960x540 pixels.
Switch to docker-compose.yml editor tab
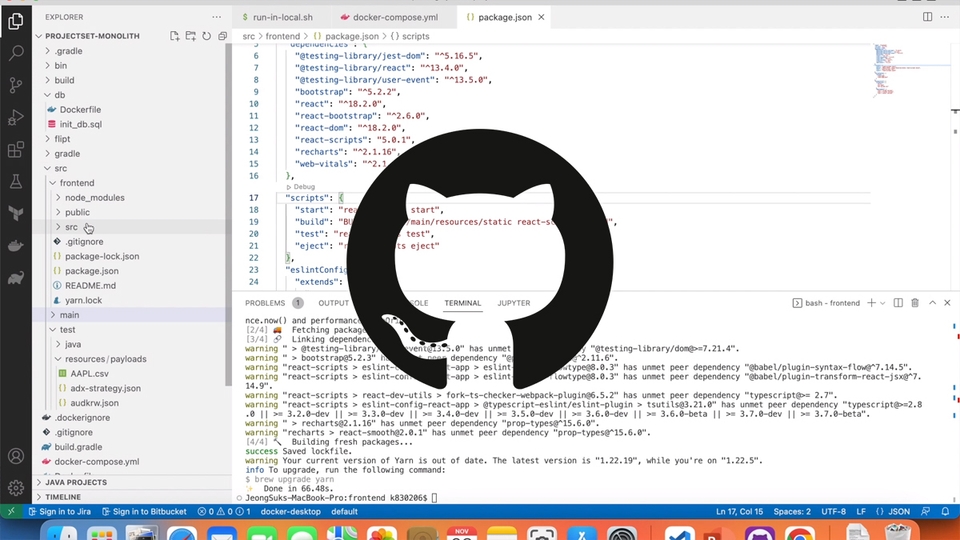[x=395, y=17]
